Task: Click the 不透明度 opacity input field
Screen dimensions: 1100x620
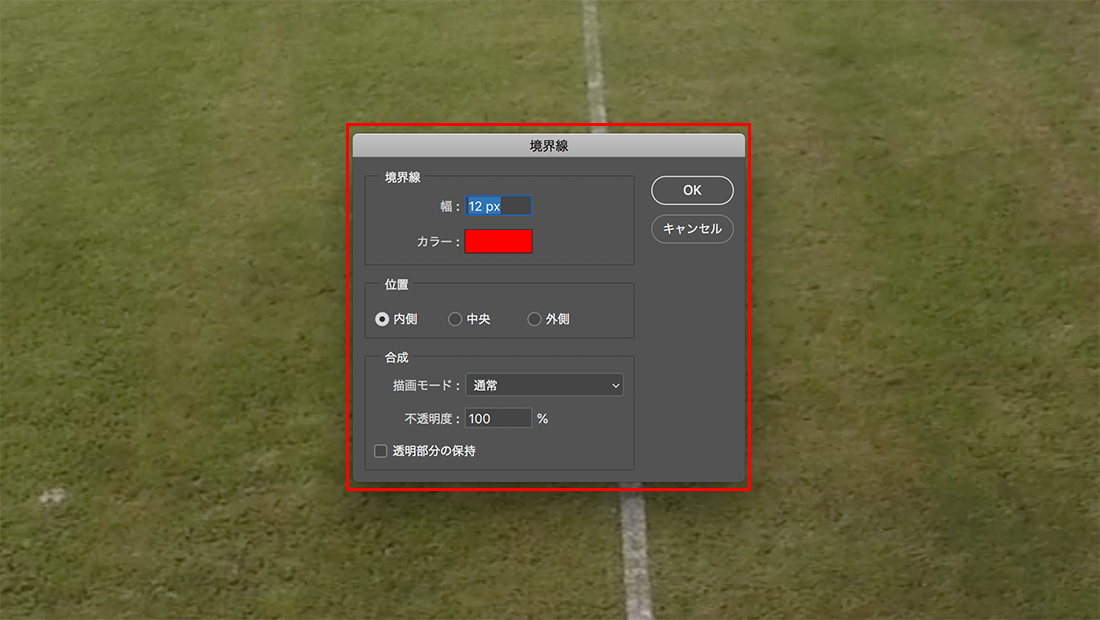Action: pyautogui.click(x=498, y=419)
